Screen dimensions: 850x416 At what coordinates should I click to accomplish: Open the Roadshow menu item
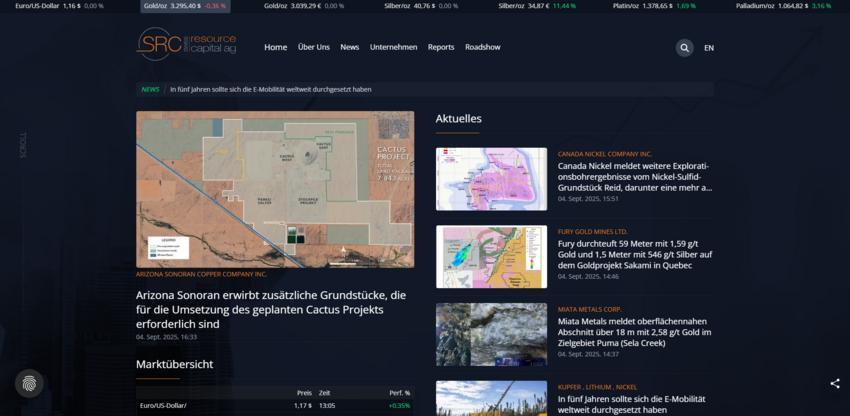[482, 47]
